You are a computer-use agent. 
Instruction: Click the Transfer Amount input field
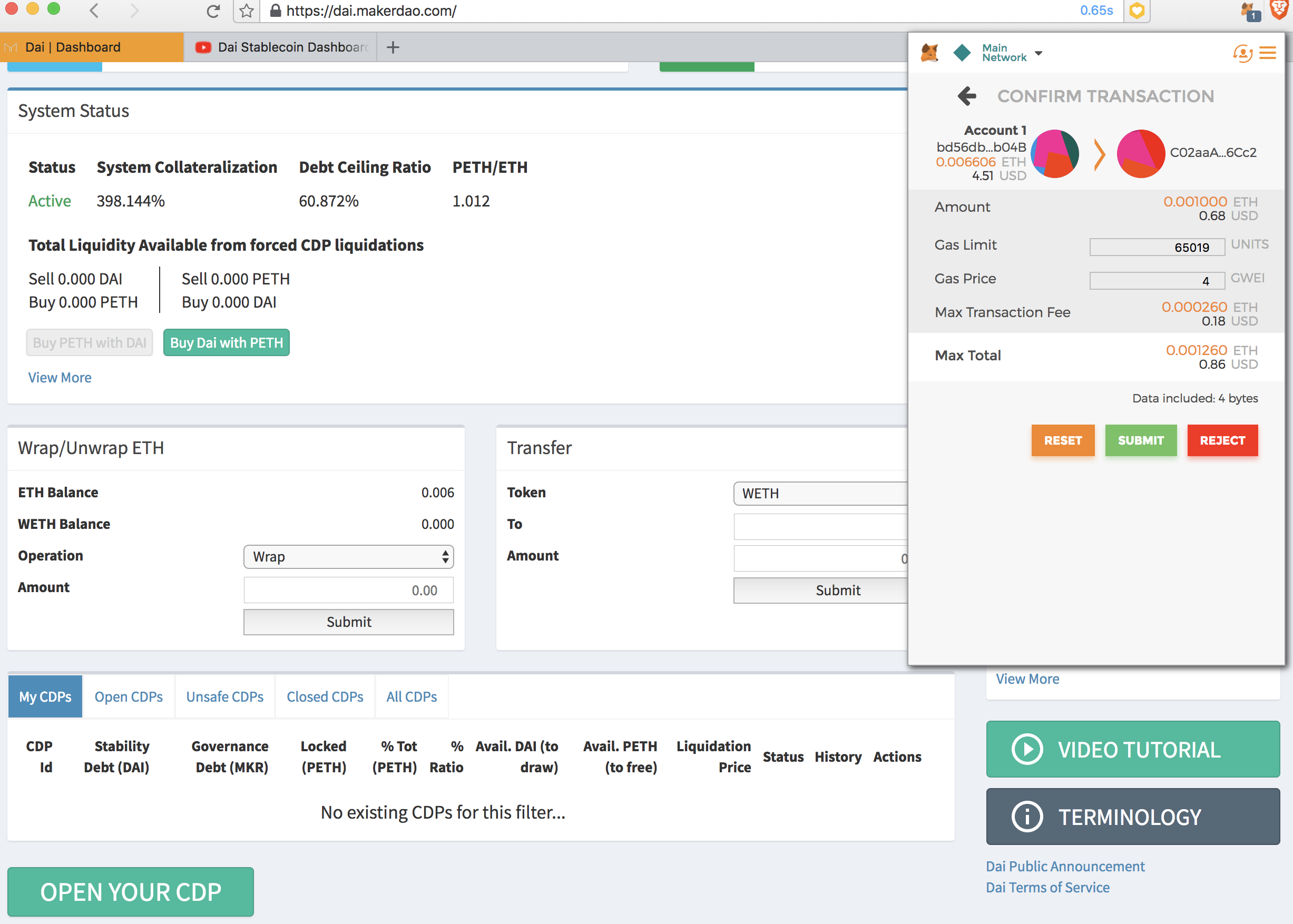[820, 559]
